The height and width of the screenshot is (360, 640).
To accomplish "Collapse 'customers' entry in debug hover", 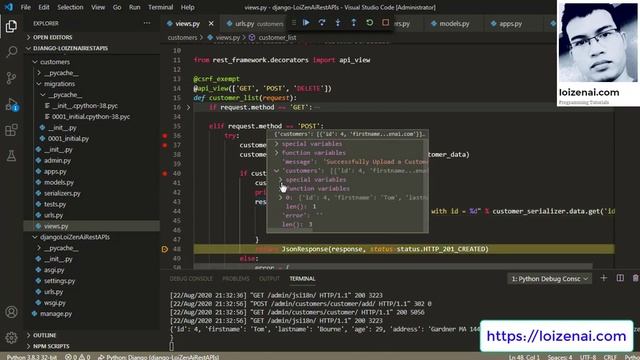I will click(277, 171).
